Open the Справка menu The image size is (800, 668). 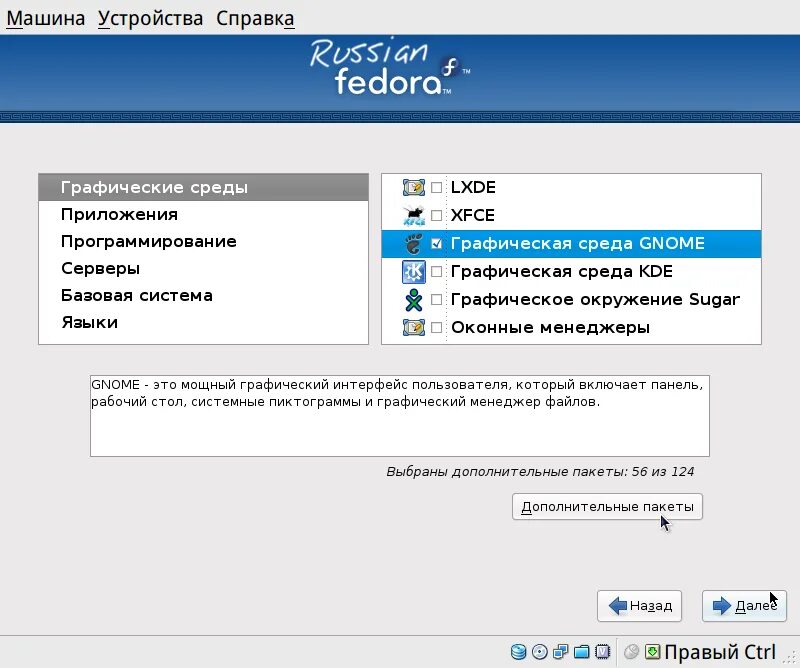254,17
